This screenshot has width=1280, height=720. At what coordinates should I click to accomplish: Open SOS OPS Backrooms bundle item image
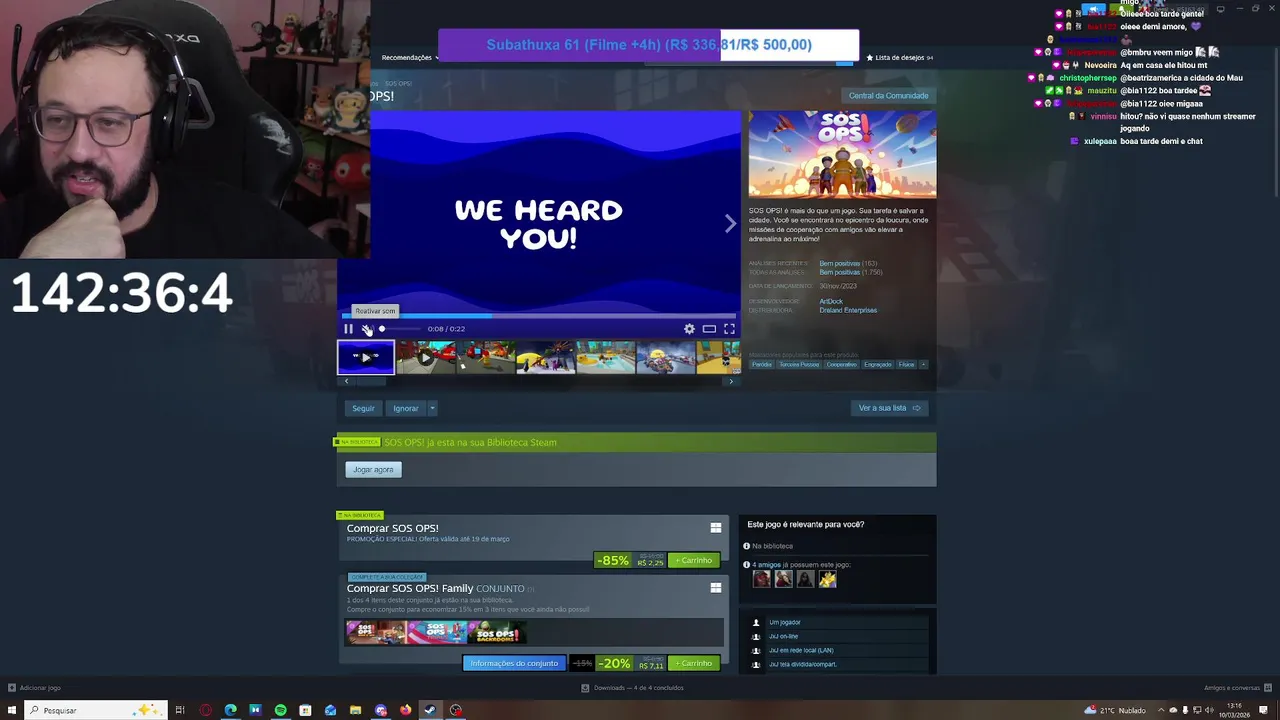(x=496, y=632)
